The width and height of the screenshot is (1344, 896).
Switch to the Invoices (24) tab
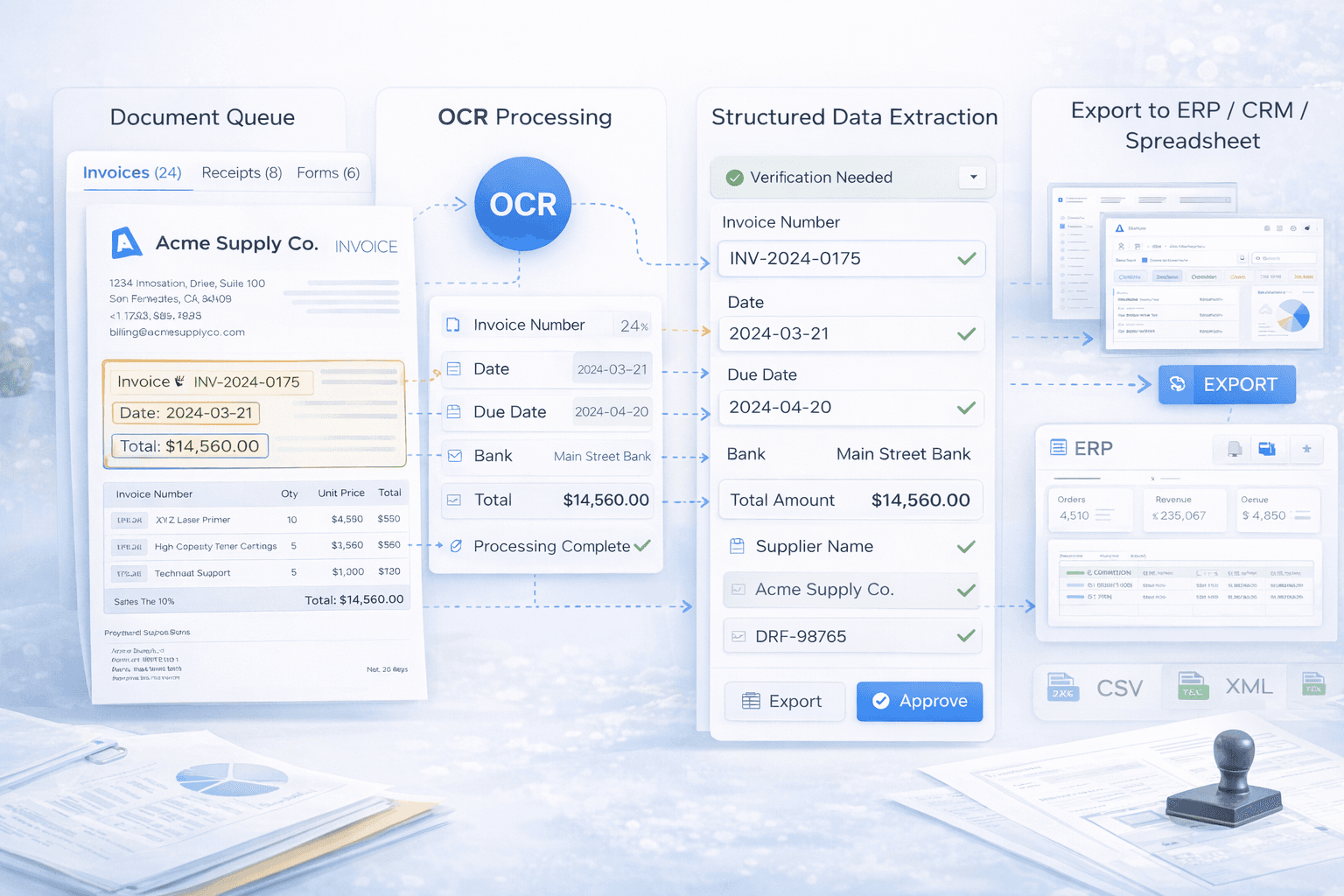click(132, 172)
